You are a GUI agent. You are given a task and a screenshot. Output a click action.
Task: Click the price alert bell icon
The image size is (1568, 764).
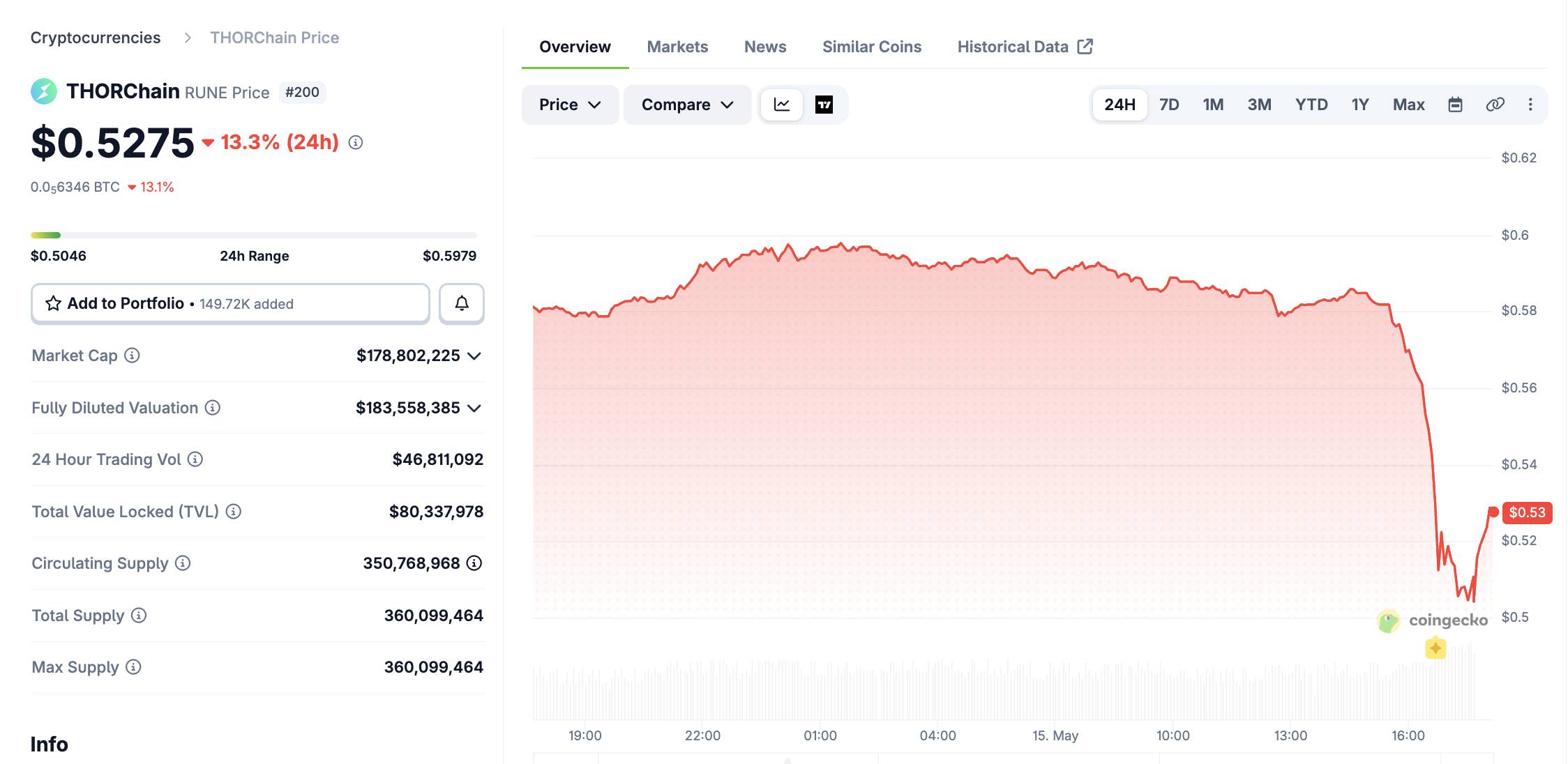pyautogui.click(x=462, y=303)
